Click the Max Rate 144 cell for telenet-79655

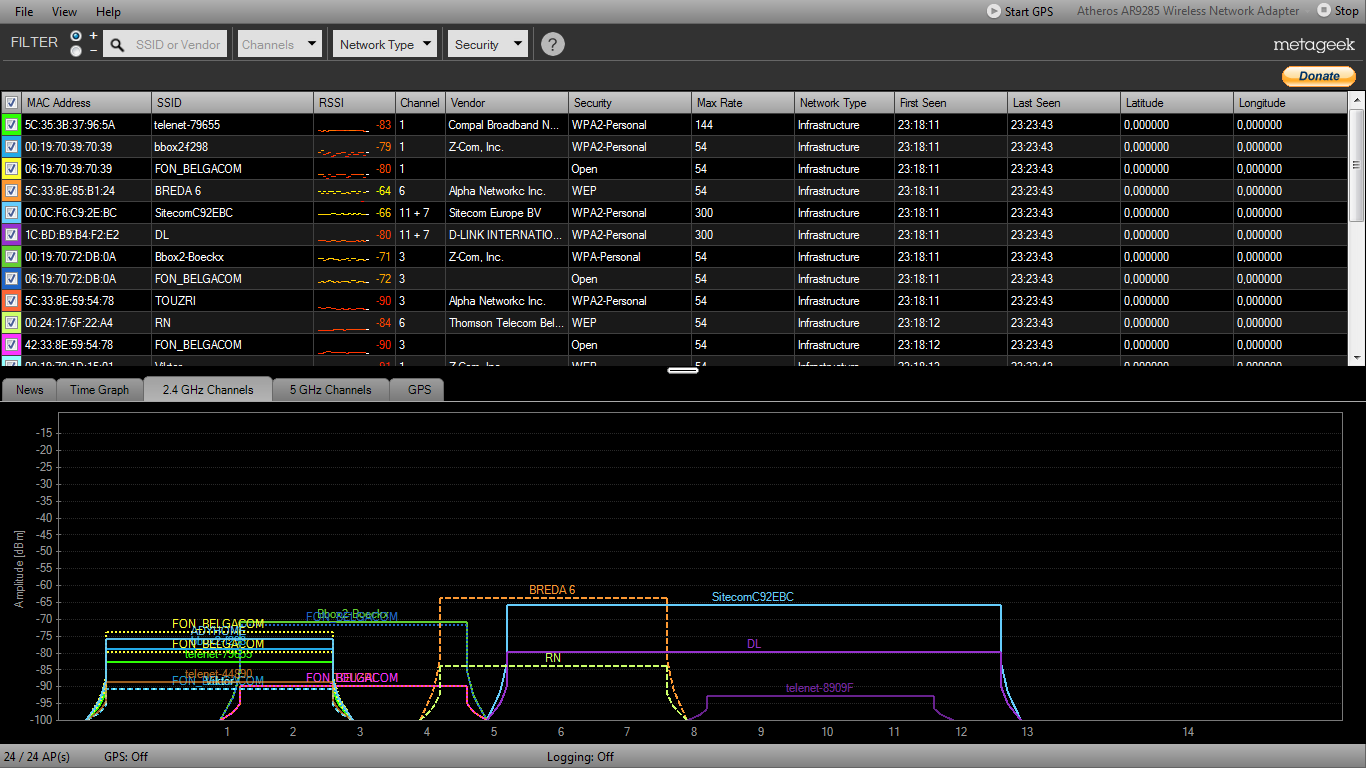(743, 125)
